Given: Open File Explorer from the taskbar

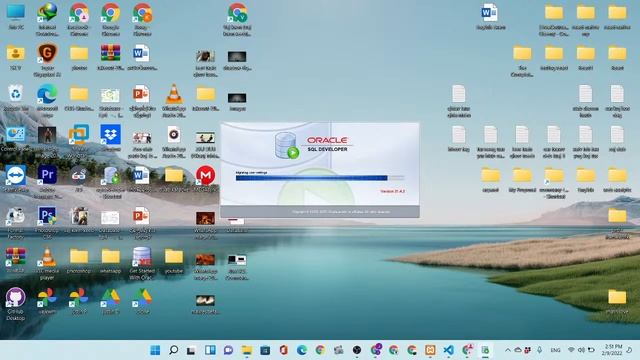Looking at the screenshot, I should [x=247, y=350].
